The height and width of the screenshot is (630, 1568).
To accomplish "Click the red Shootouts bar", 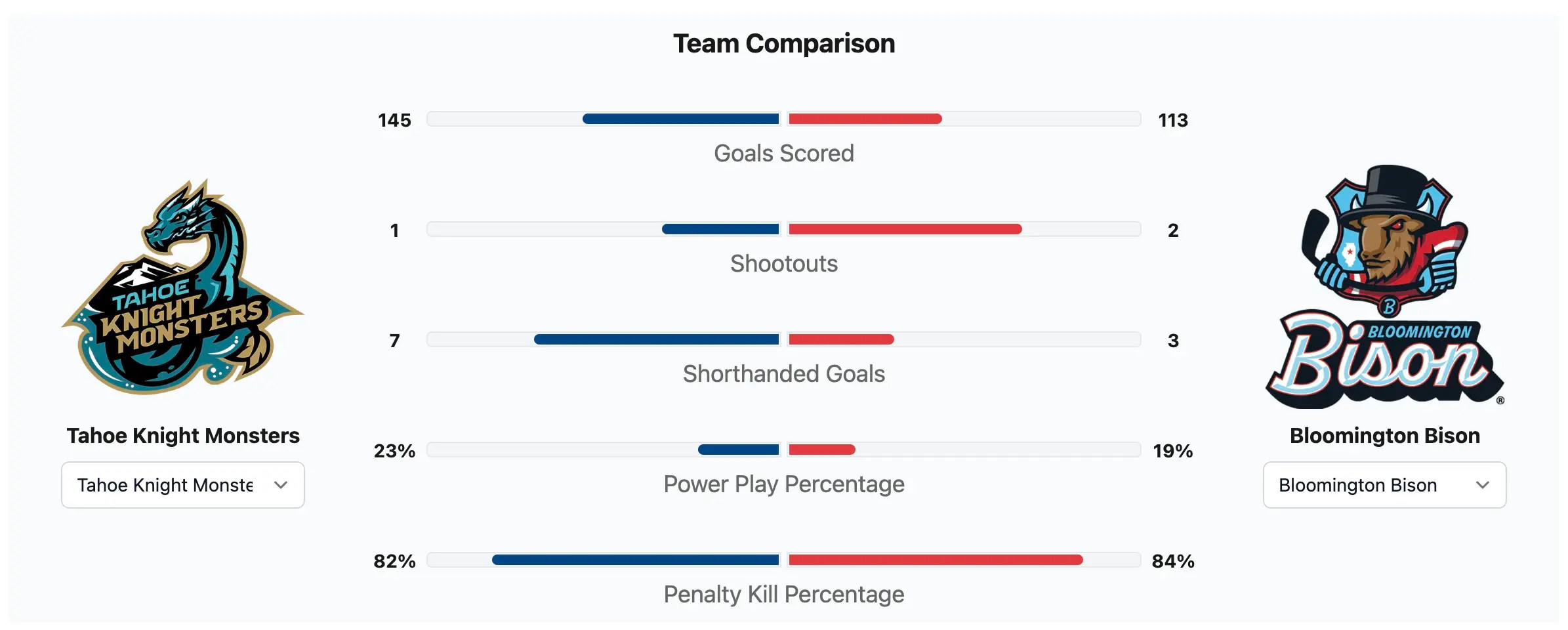I will click(905, 229).
